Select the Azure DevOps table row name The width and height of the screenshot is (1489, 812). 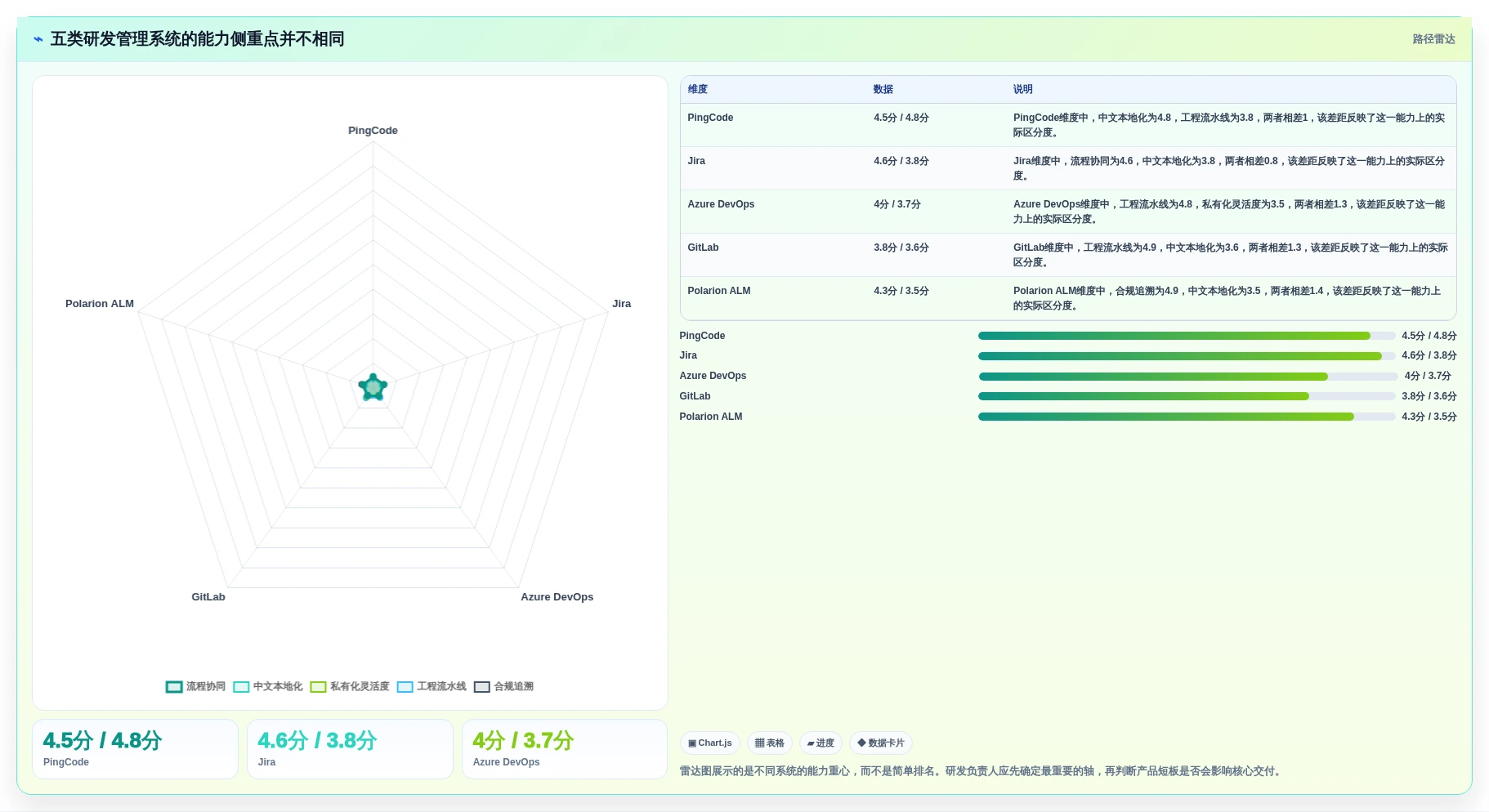[721, 204]
